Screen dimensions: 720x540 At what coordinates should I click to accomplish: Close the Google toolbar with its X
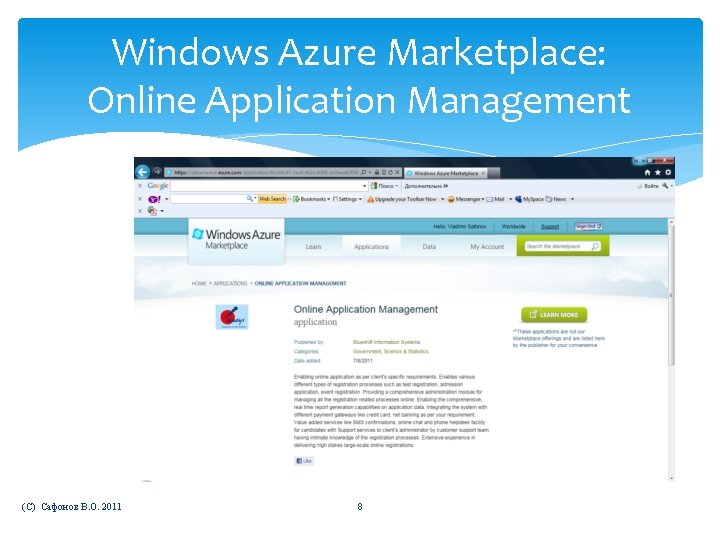(x=140, y=186)
